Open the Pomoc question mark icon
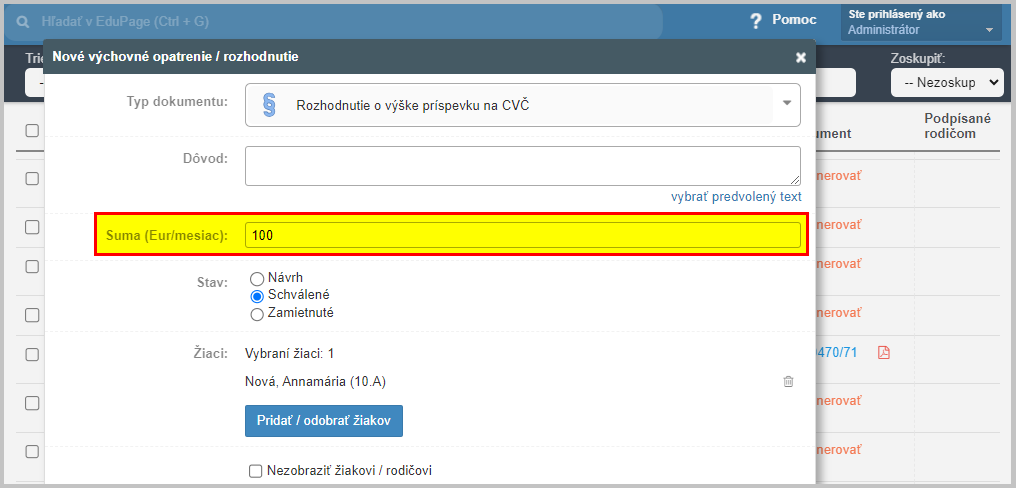The image size is (1016, 488). [x=755, y=21]
